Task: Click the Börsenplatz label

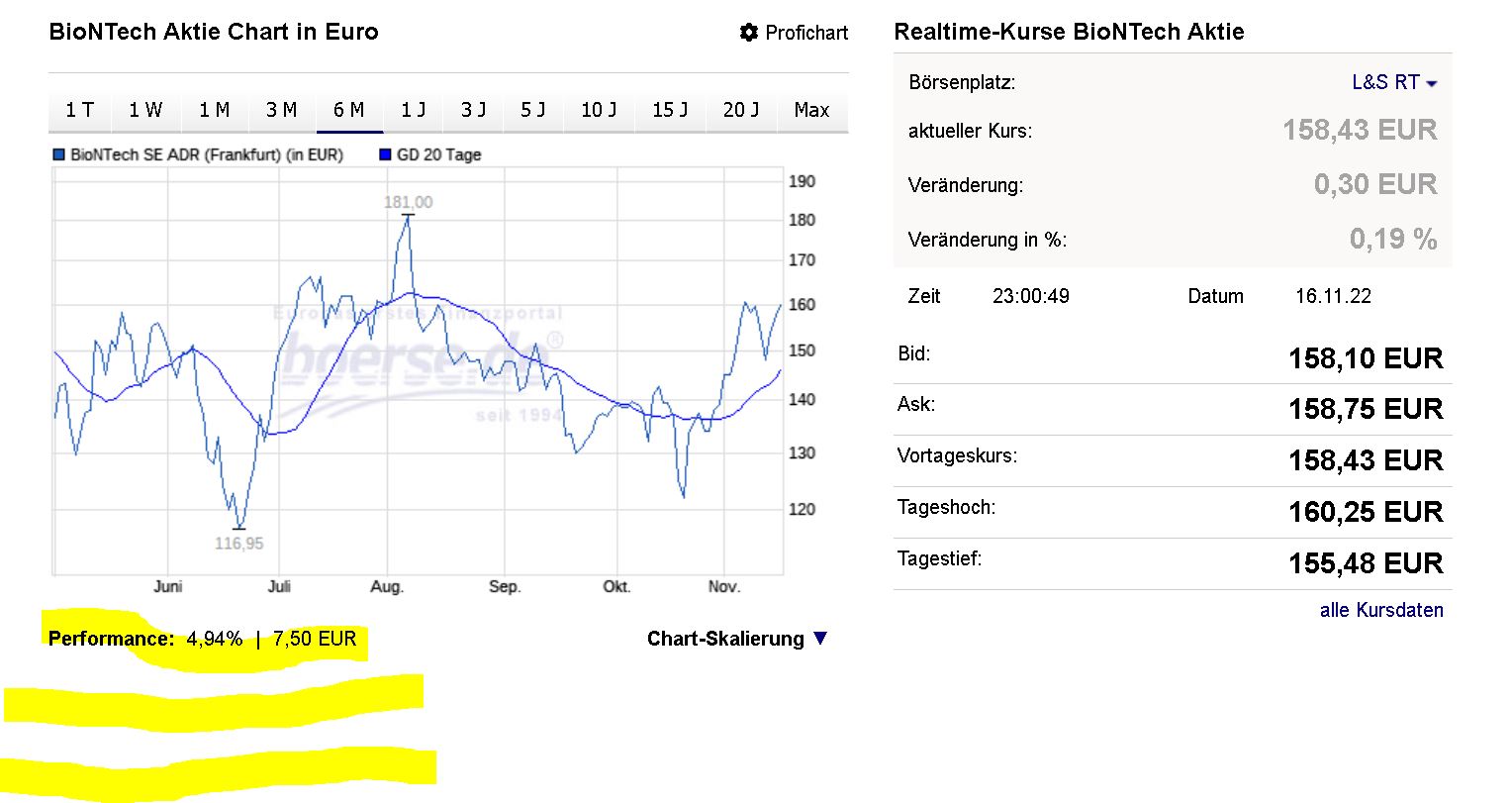Action: coord(962,82)
